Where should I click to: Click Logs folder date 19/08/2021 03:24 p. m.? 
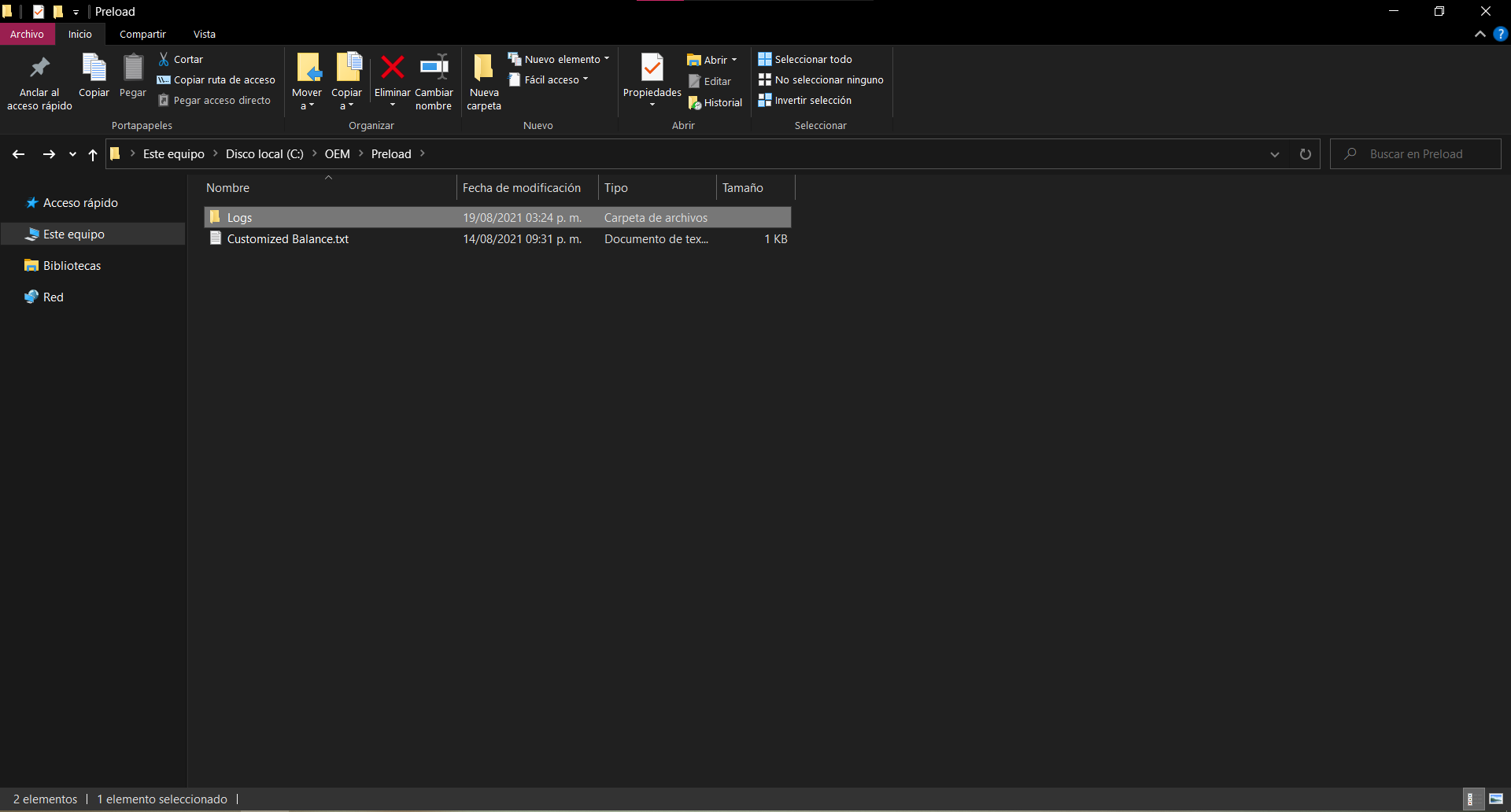(x=522, y=218)
